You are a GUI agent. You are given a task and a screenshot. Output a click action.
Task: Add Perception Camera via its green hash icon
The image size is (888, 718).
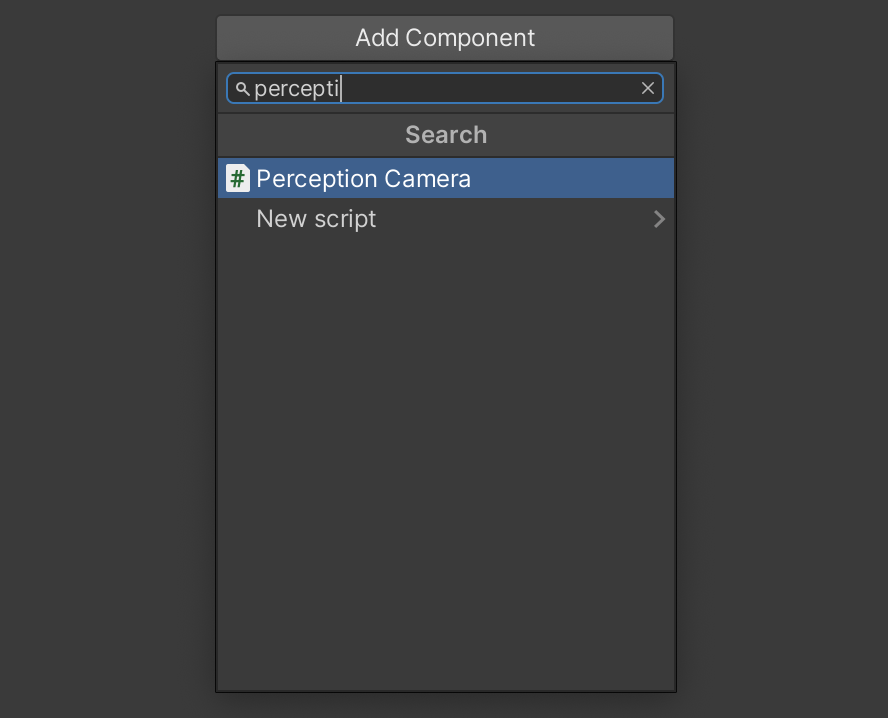click(x=238, y=178)
